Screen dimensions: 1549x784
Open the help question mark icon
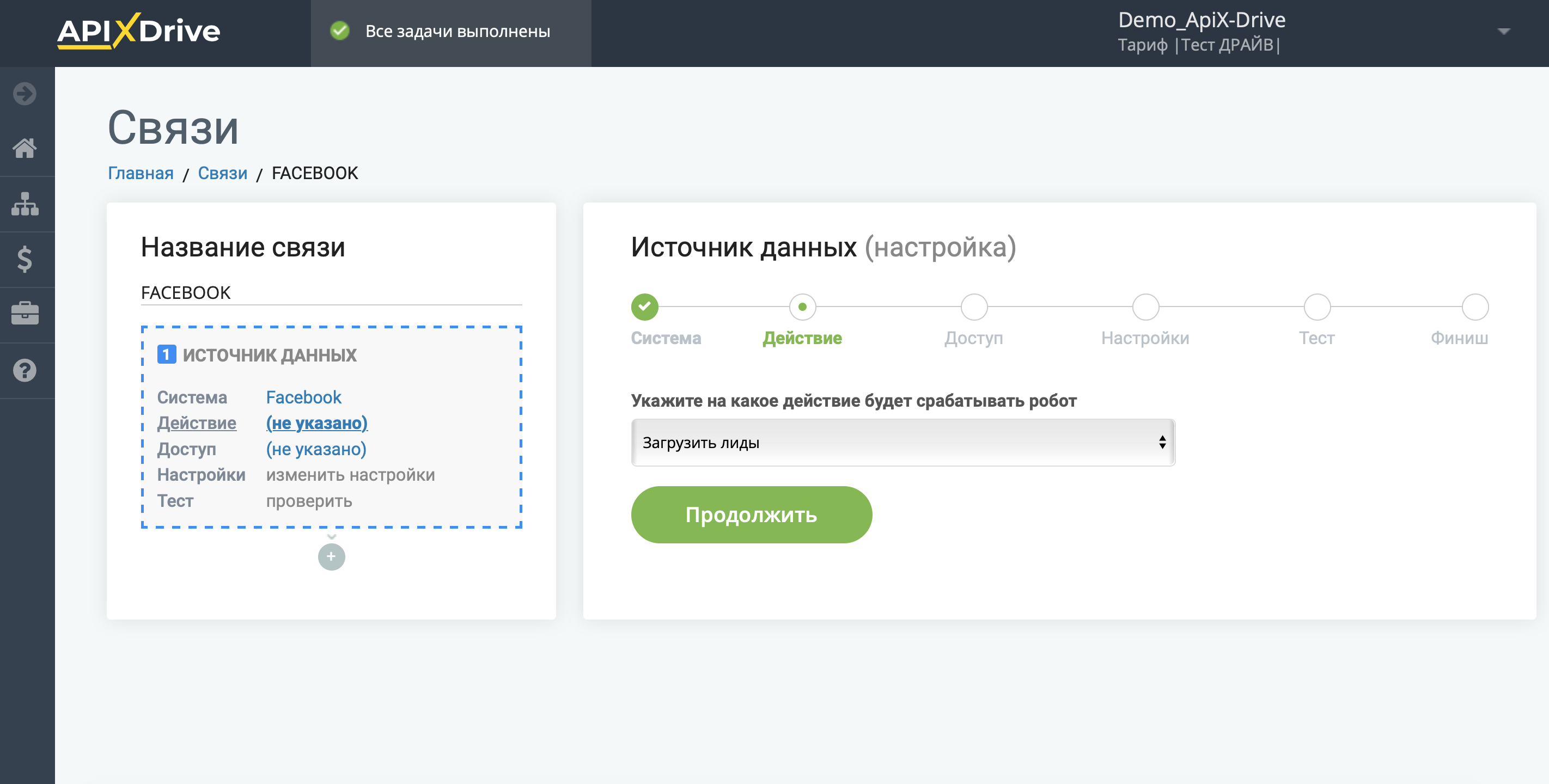25,370
